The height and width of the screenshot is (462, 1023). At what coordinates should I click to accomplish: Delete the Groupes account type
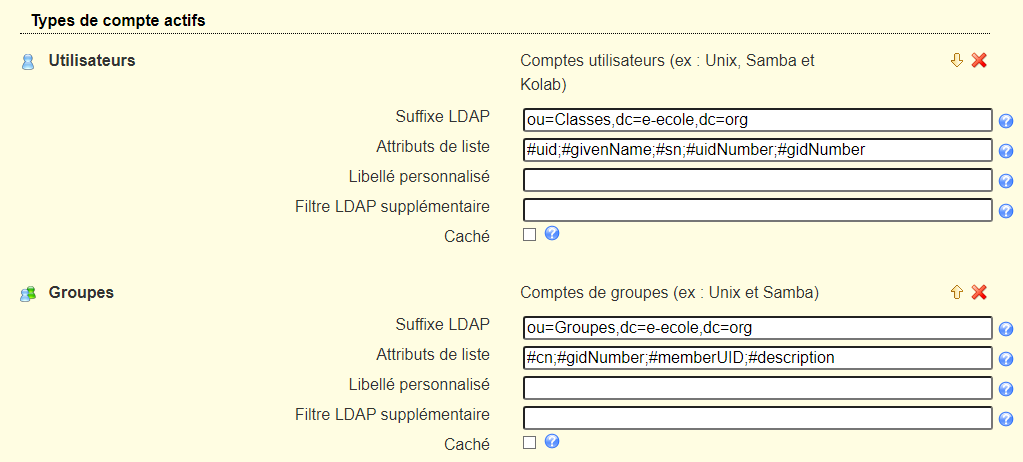[979, 293]
